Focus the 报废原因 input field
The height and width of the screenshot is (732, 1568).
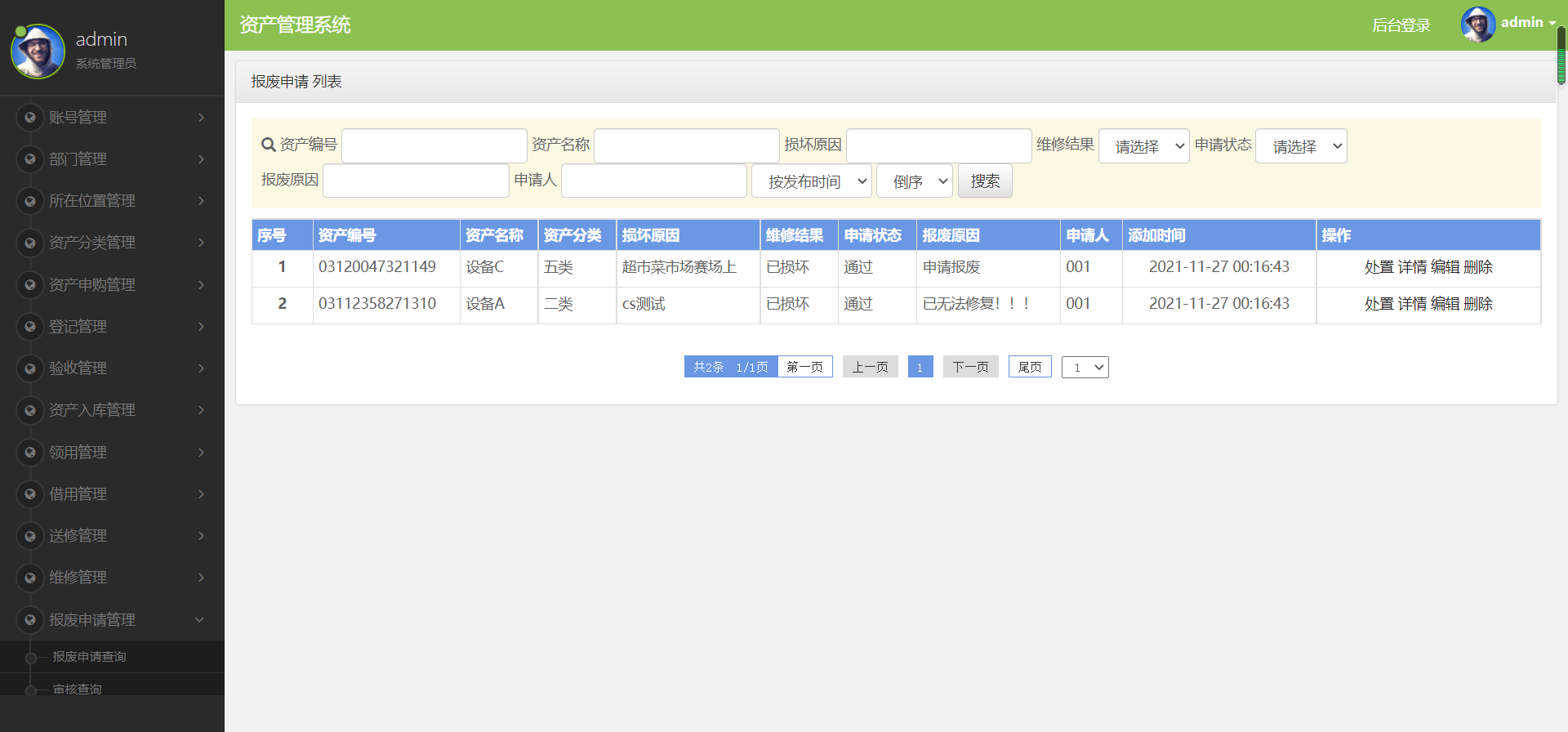(416, 181)
